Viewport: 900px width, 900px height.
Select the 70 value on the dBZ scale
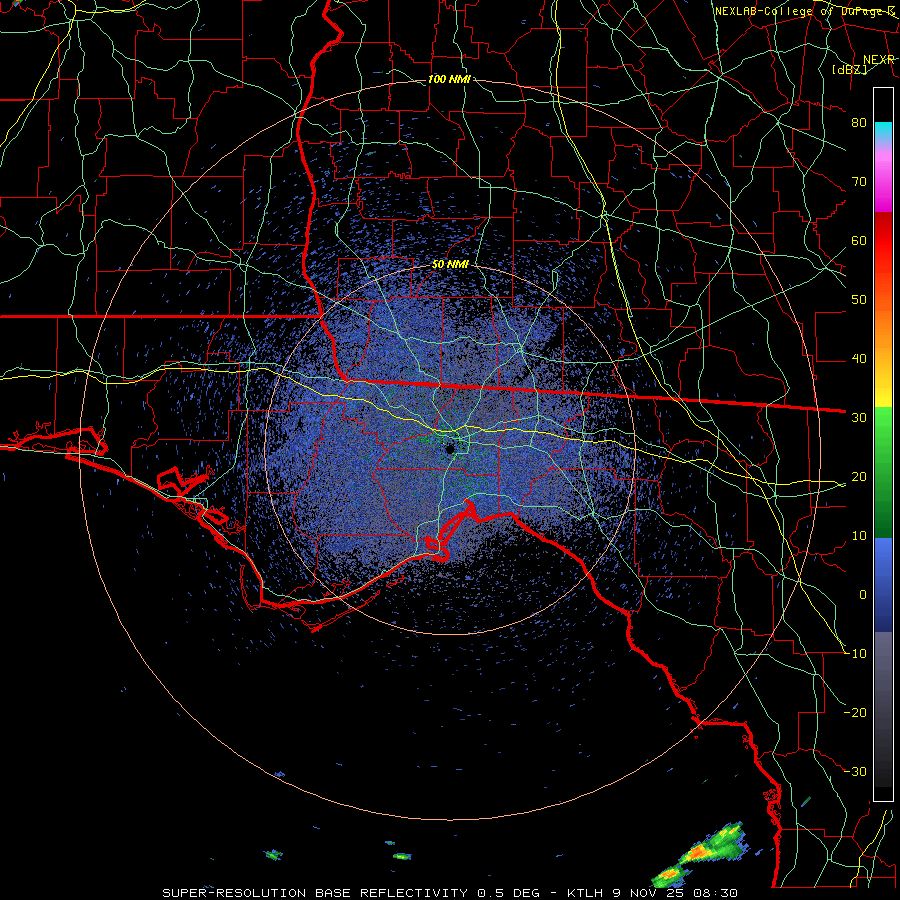pyautogui.click(x=859, y=182)
